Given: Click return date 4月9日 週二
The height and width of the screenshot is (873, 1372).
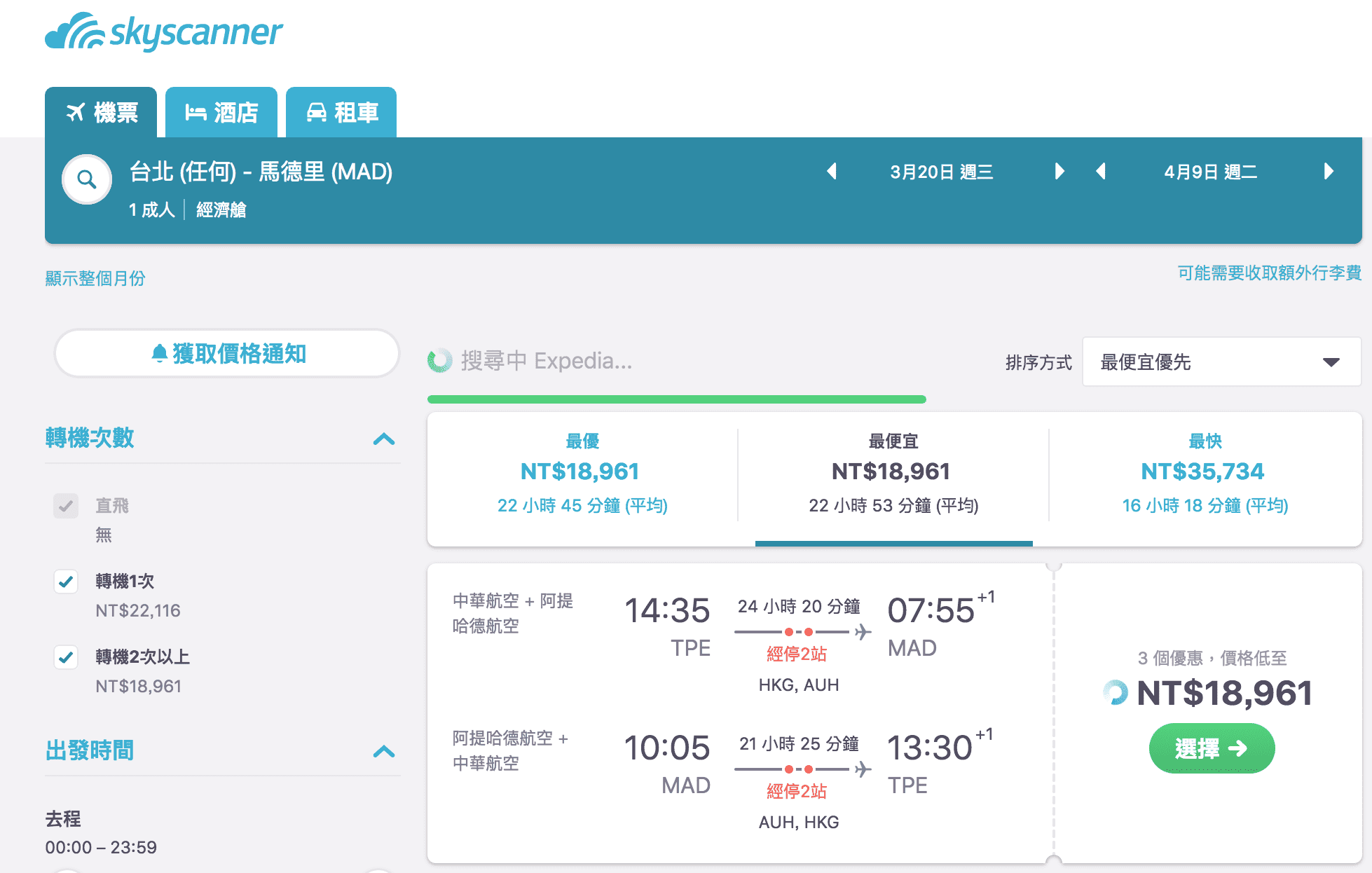Looking at the screenshot, I should (x=1211, y=172).
